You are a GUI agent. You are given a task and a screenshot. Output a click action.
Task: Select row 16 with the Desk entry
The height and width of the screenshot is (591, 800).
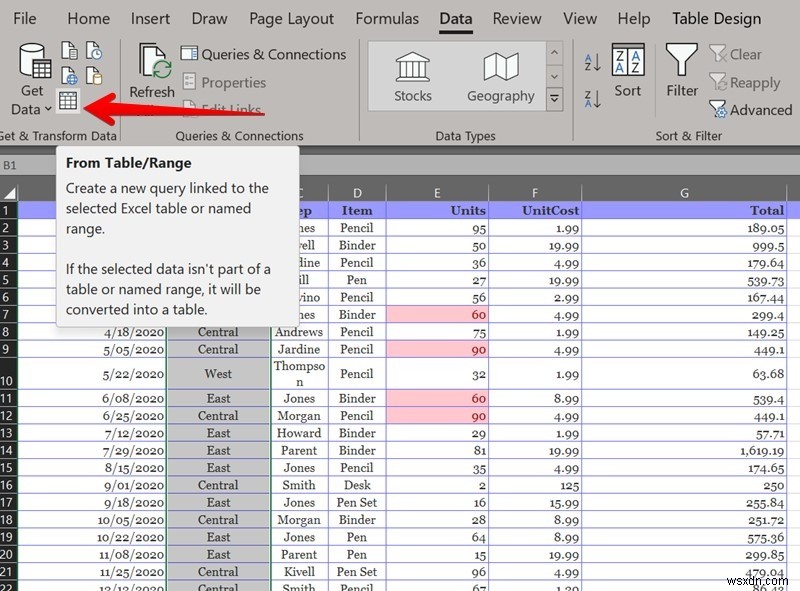tap(10, 485)
